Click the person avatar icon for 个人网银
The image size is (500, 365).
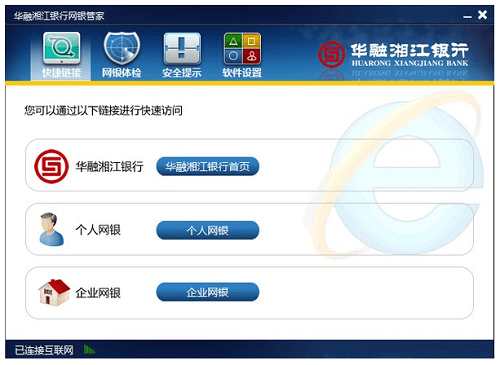51,229
